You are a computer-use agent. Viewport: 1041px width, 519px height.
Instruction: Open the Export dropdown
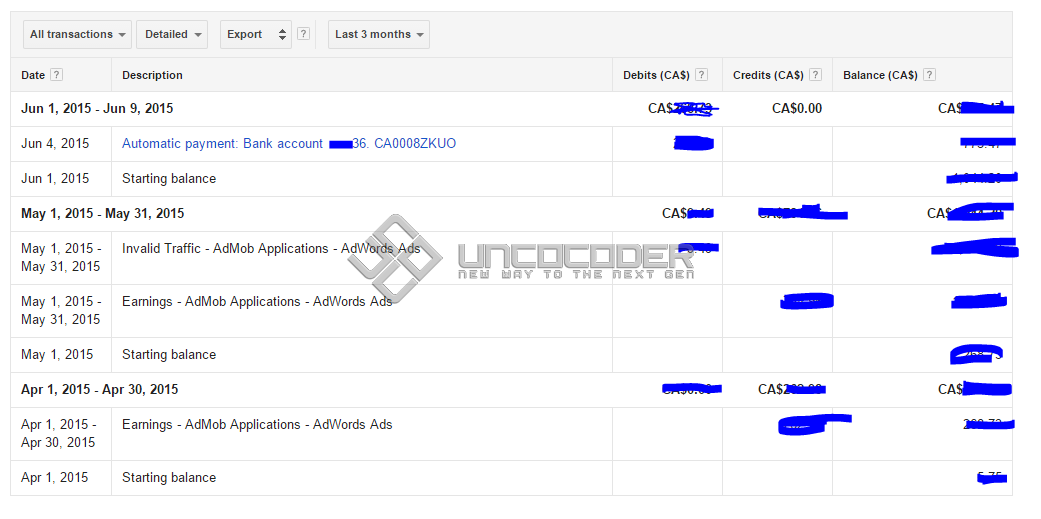[256, 35]
